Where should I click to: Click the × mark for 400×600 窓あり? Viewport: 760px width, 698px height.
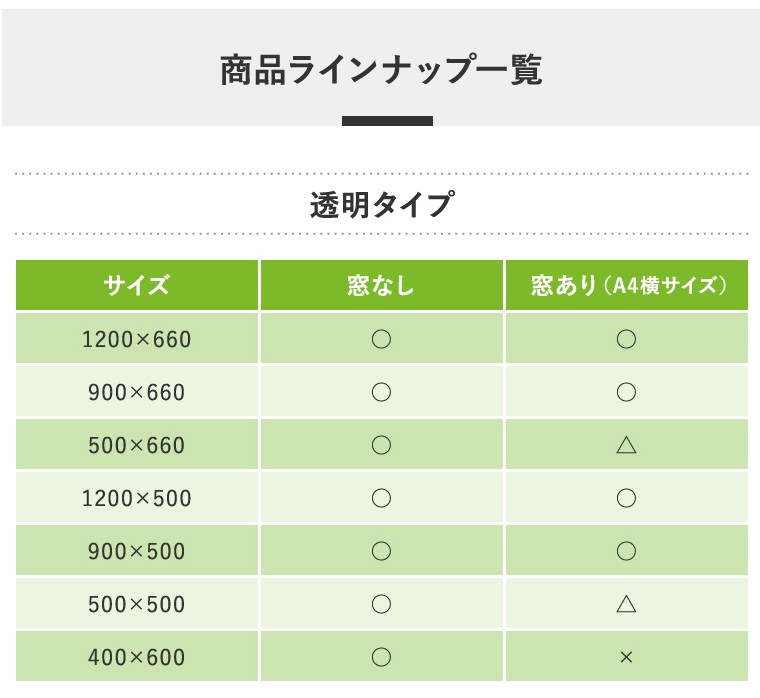pos(626,657)
